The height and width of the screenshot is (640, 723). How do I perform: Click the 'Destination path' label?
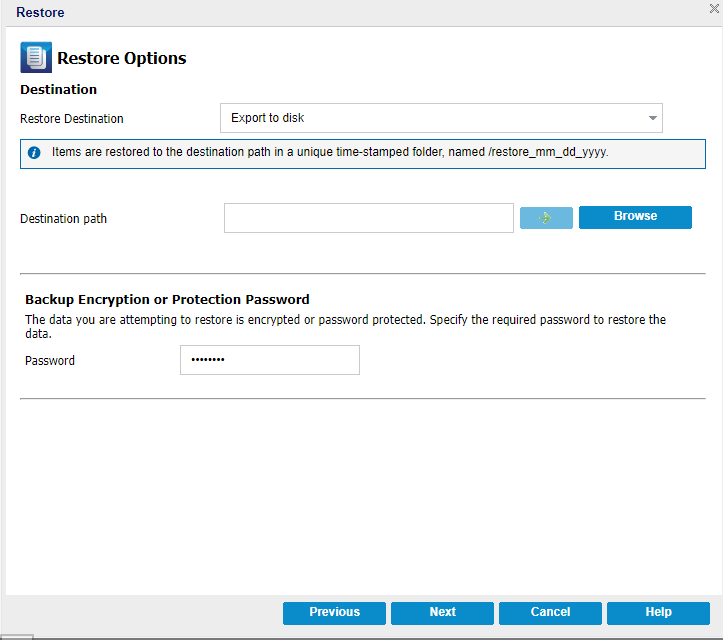[64, 219]
